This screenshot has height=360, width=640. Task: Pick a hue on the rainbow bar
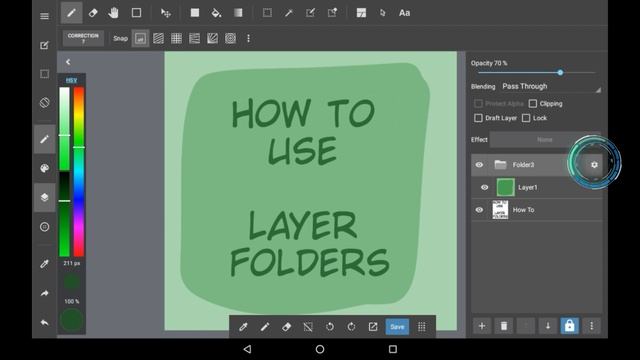tap(79, 172)
